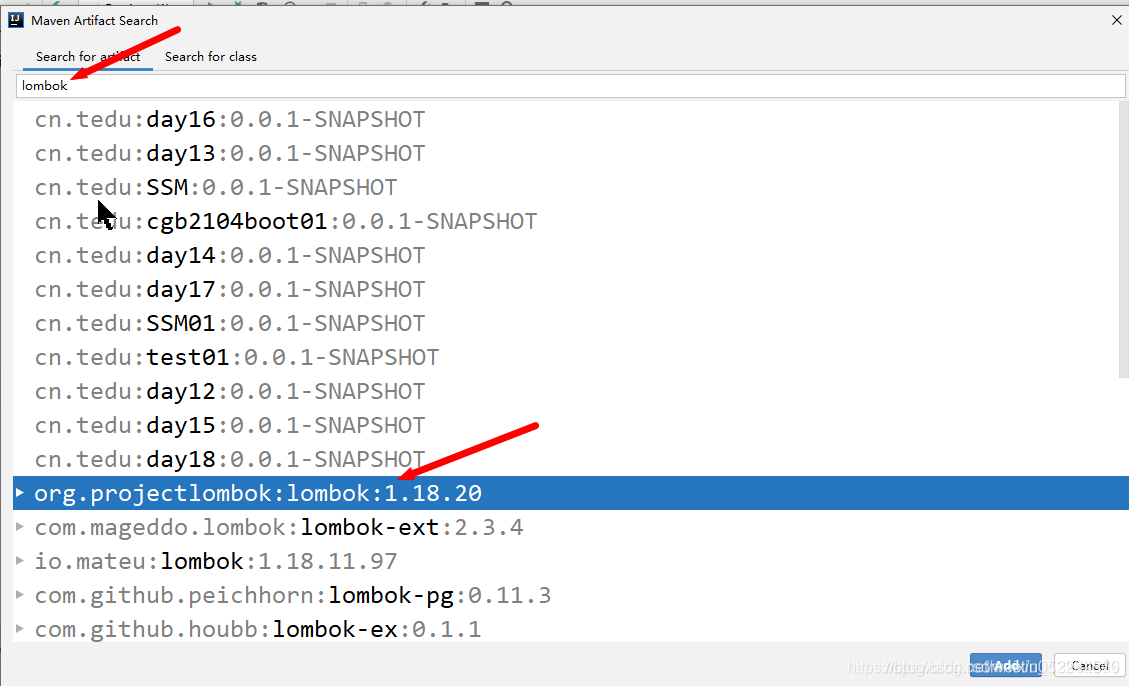Select cn.tedu:day18:0.0.1-SNAPSHOT row
The image size is (1129, 686).
565,459
